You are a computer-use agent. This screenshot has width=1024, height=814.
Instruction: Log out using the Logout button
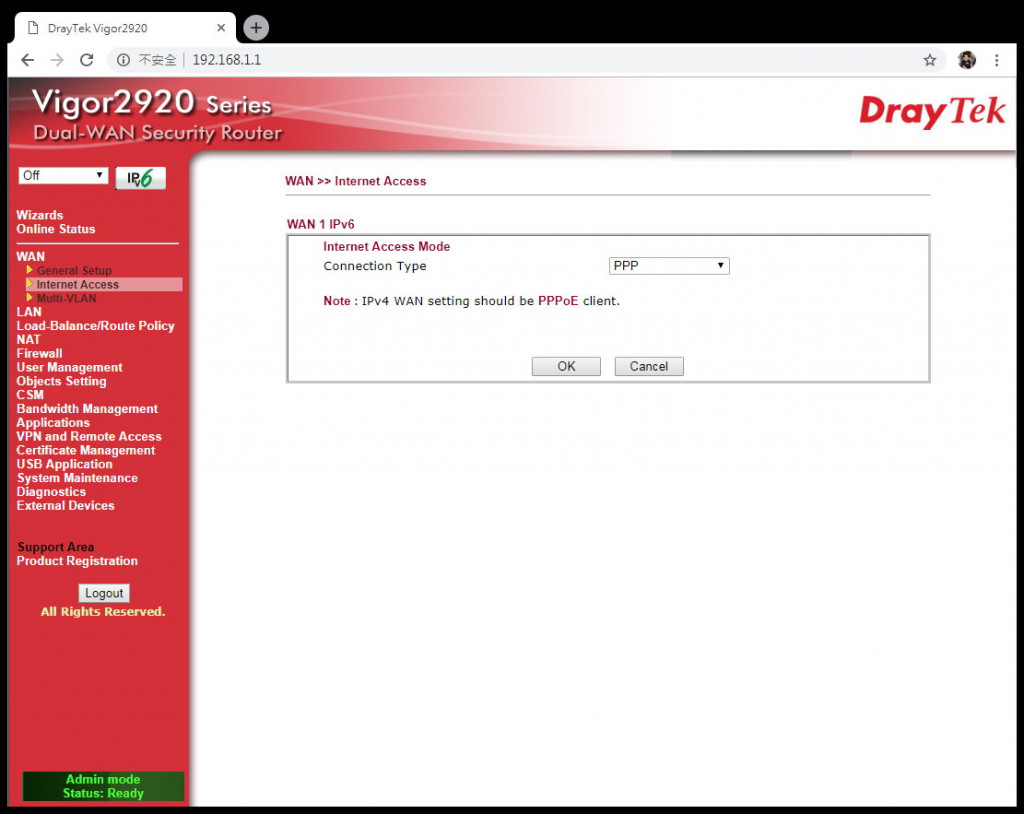pos(104,593)
